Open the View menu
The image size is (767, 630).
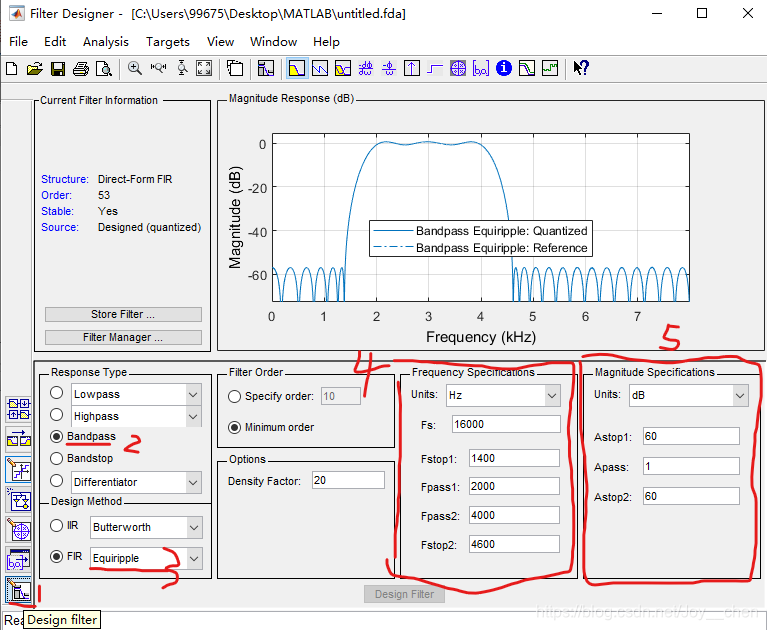click(x=221, y=42)
